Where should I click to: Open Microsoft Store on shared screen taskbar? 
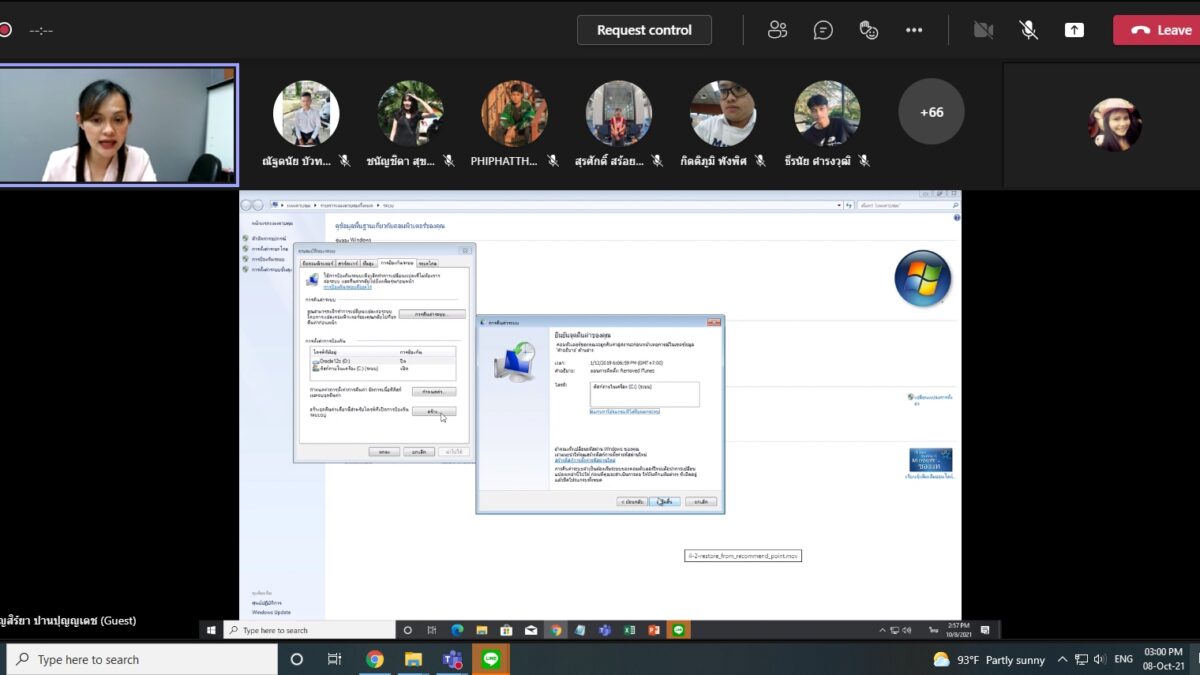(506, 630)
